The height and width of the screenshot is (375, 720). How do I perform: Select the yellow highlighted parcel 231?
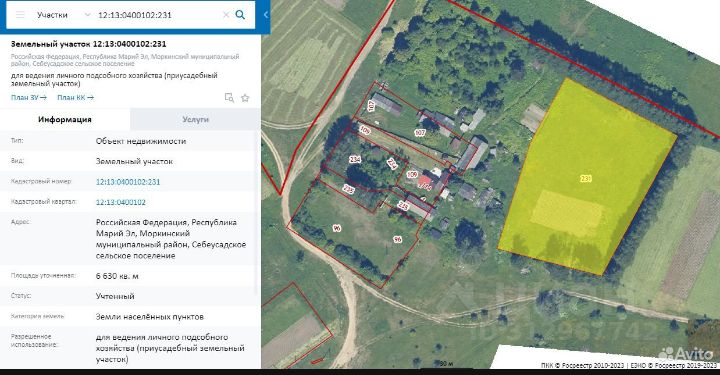click(585, 179)
